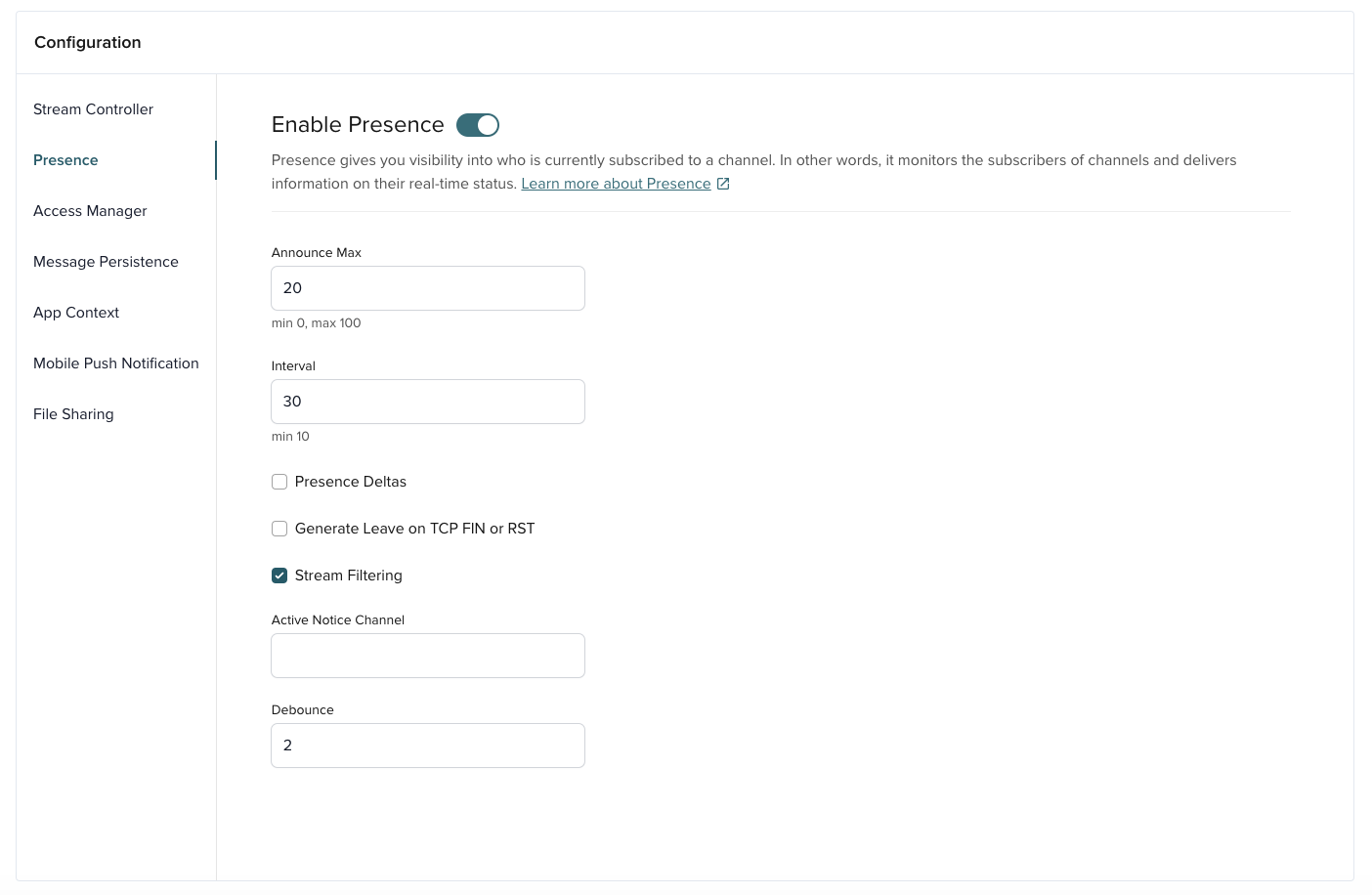Click the Active Notice Channel text box
This screenshot has width=1372, height=895.
pos(428,656)
